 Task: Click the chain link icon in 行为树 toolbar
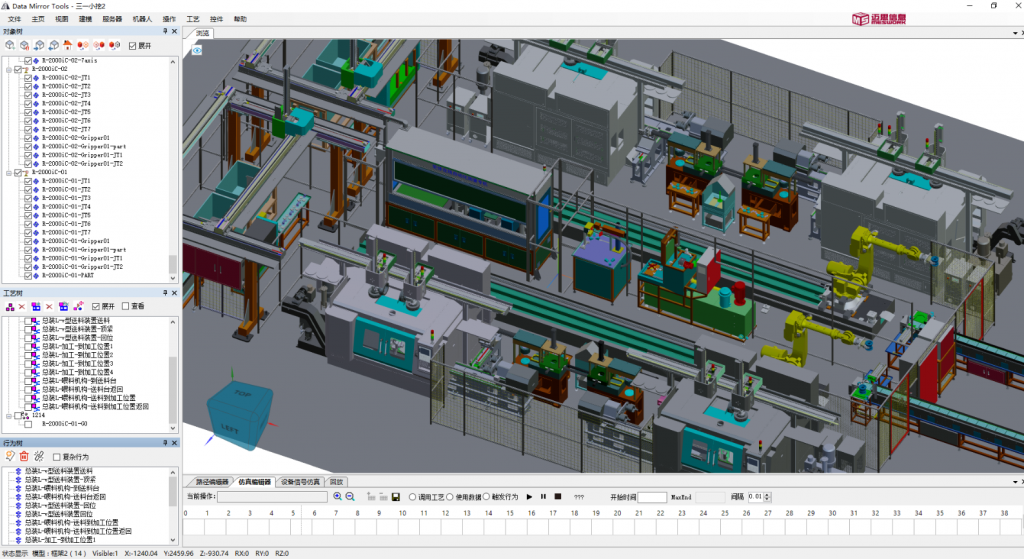[x=39, y=456]
